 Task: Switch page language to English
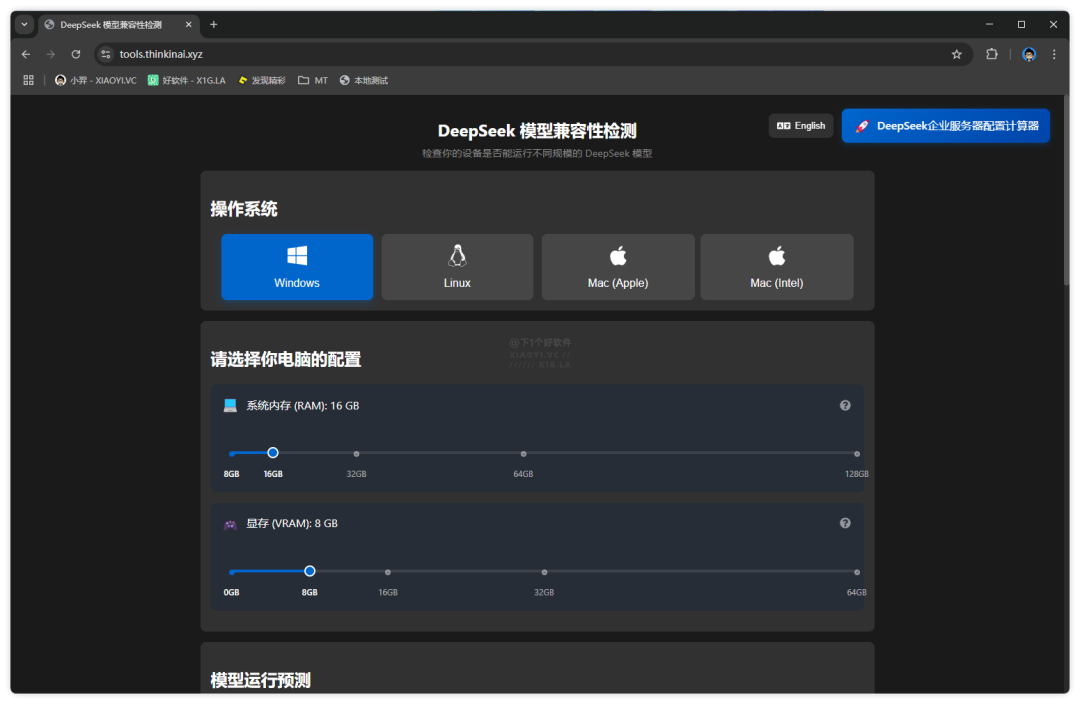click(801, 125)
